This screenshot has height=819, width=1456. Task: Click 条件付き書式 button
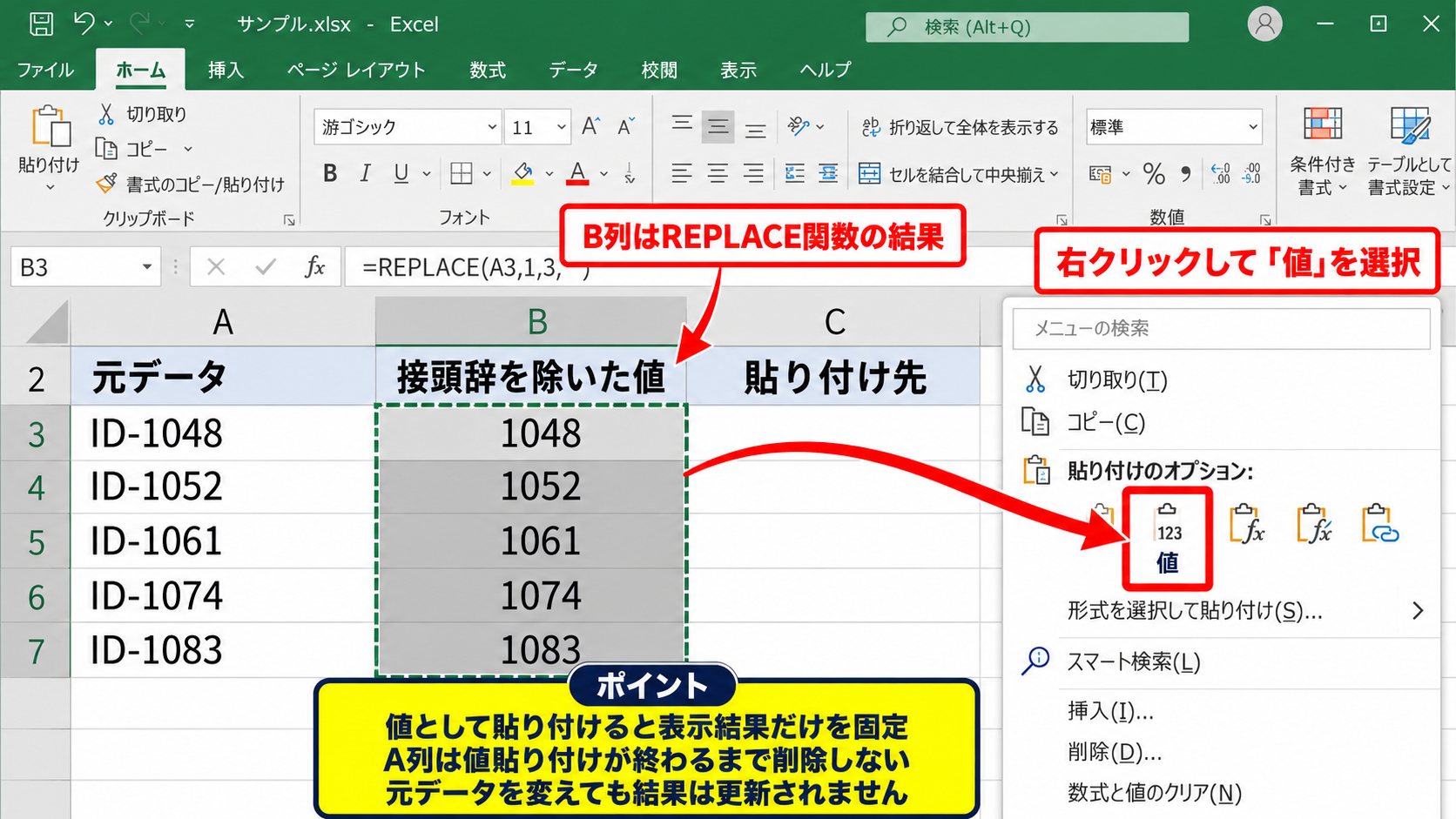[x=1322, y=151]
